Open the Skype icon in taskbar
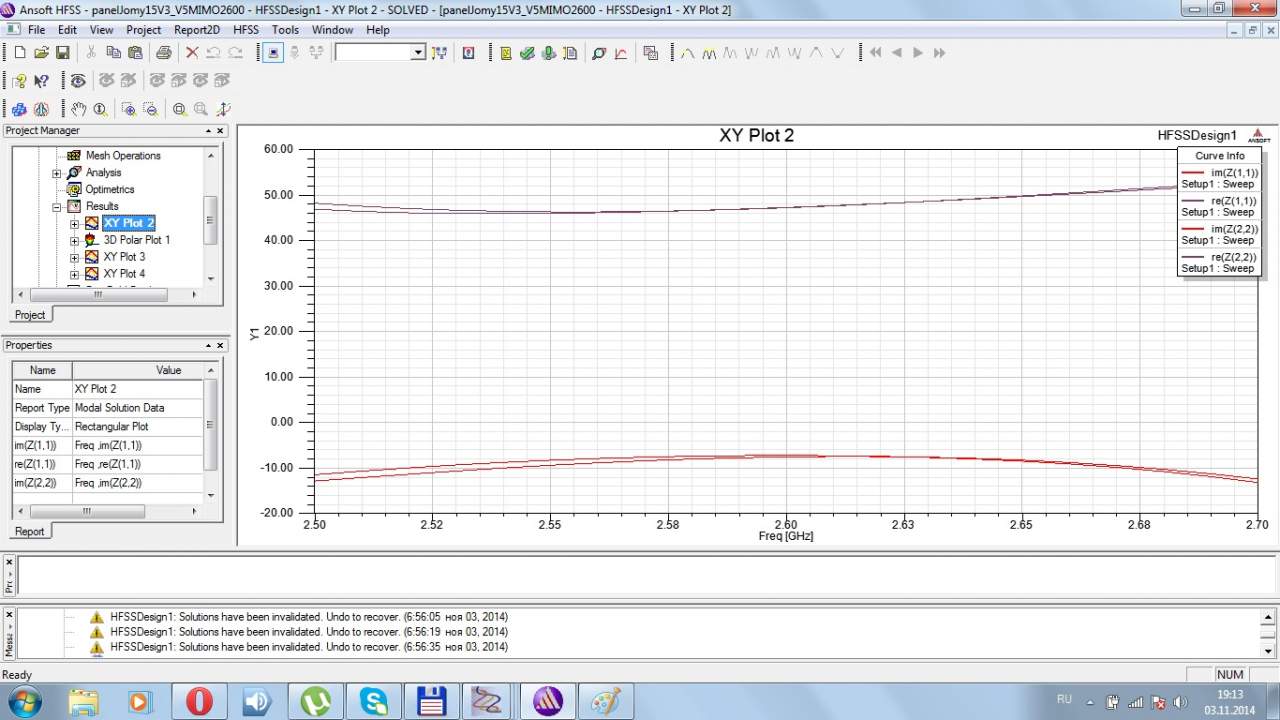Viewport: 1280px width, 720px height. point(374,701)
